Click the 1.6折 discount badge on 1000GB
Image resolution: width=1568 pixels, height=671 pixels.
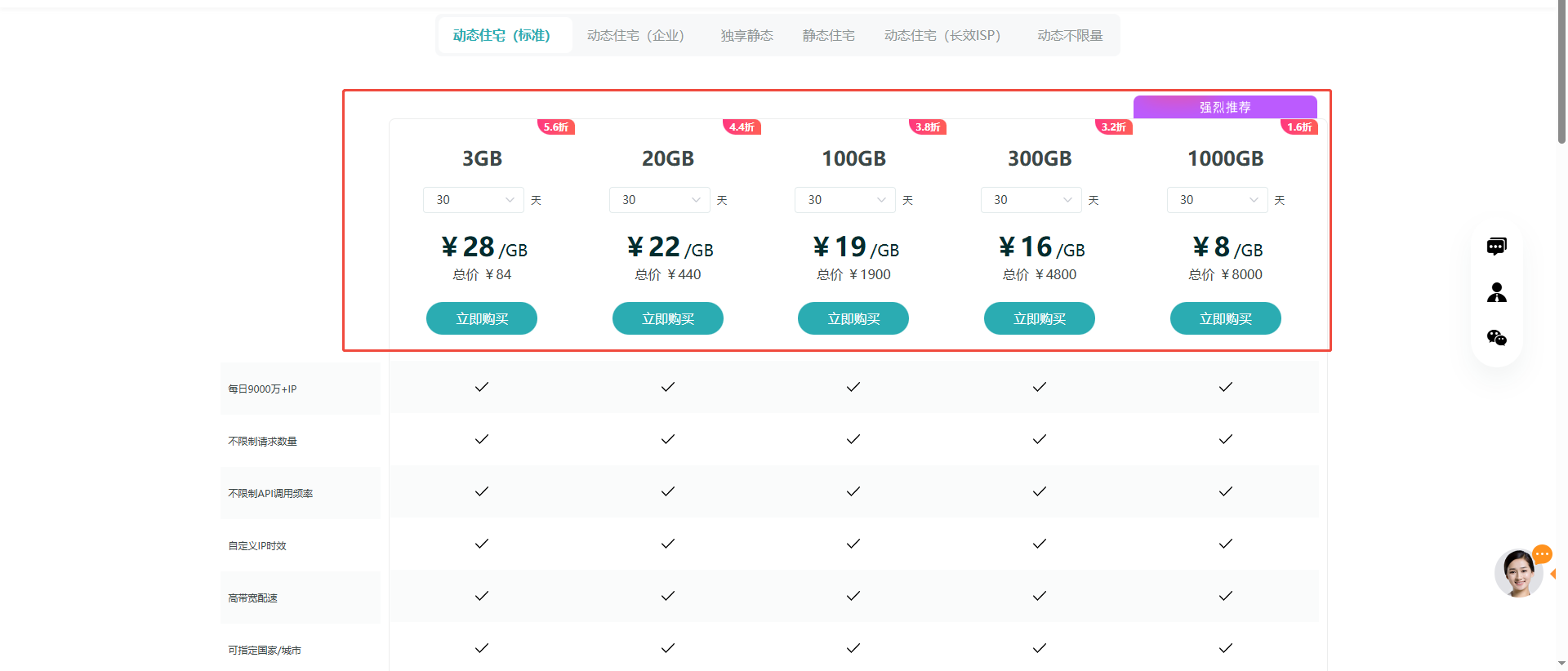(x=1298, y=127)
